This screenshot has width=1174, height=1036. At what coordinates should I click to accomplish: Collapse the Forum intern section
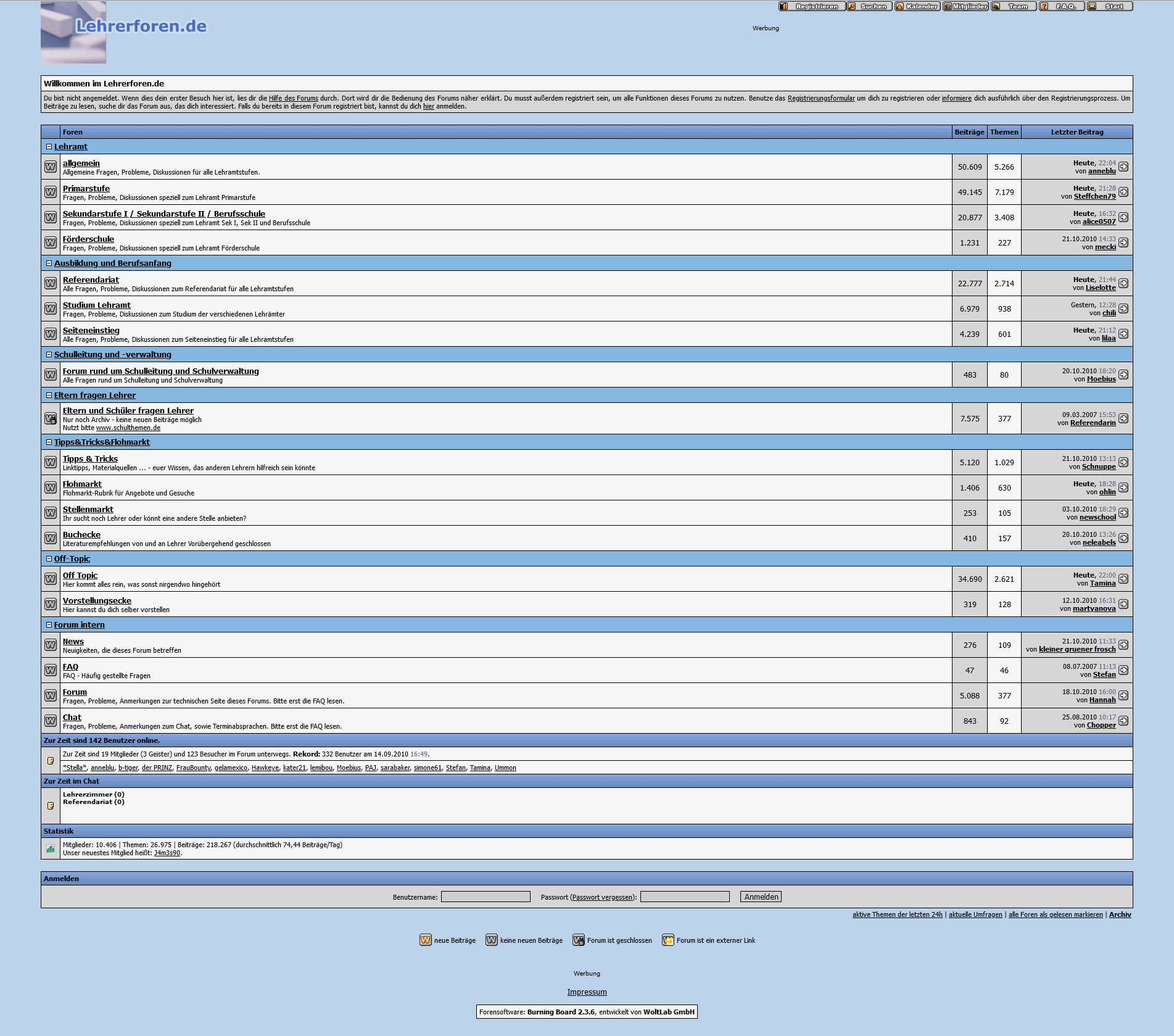tap(49, 625)
